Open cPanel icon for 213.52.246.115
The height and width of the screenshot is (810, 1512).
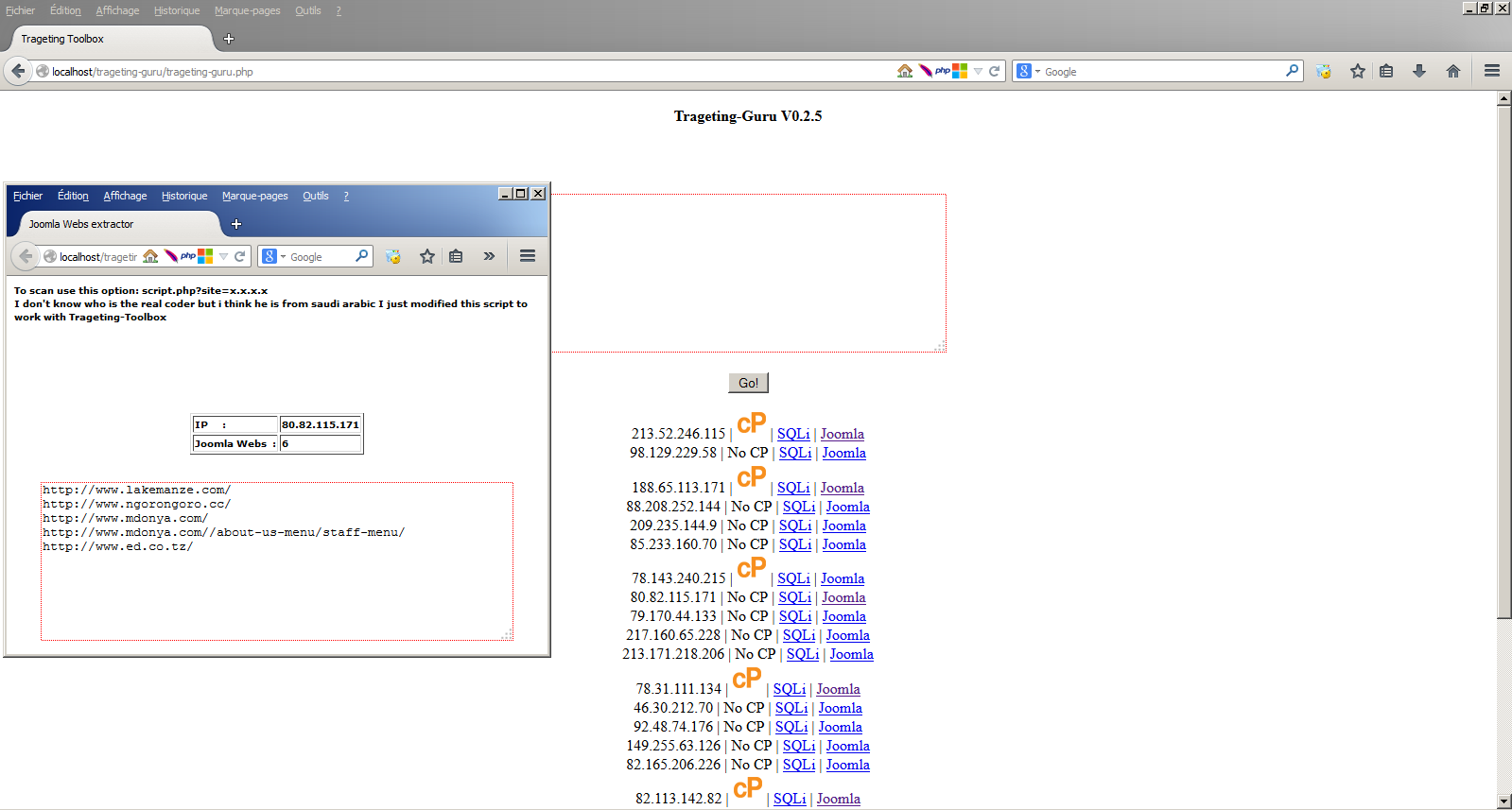(x=752, y=423)
